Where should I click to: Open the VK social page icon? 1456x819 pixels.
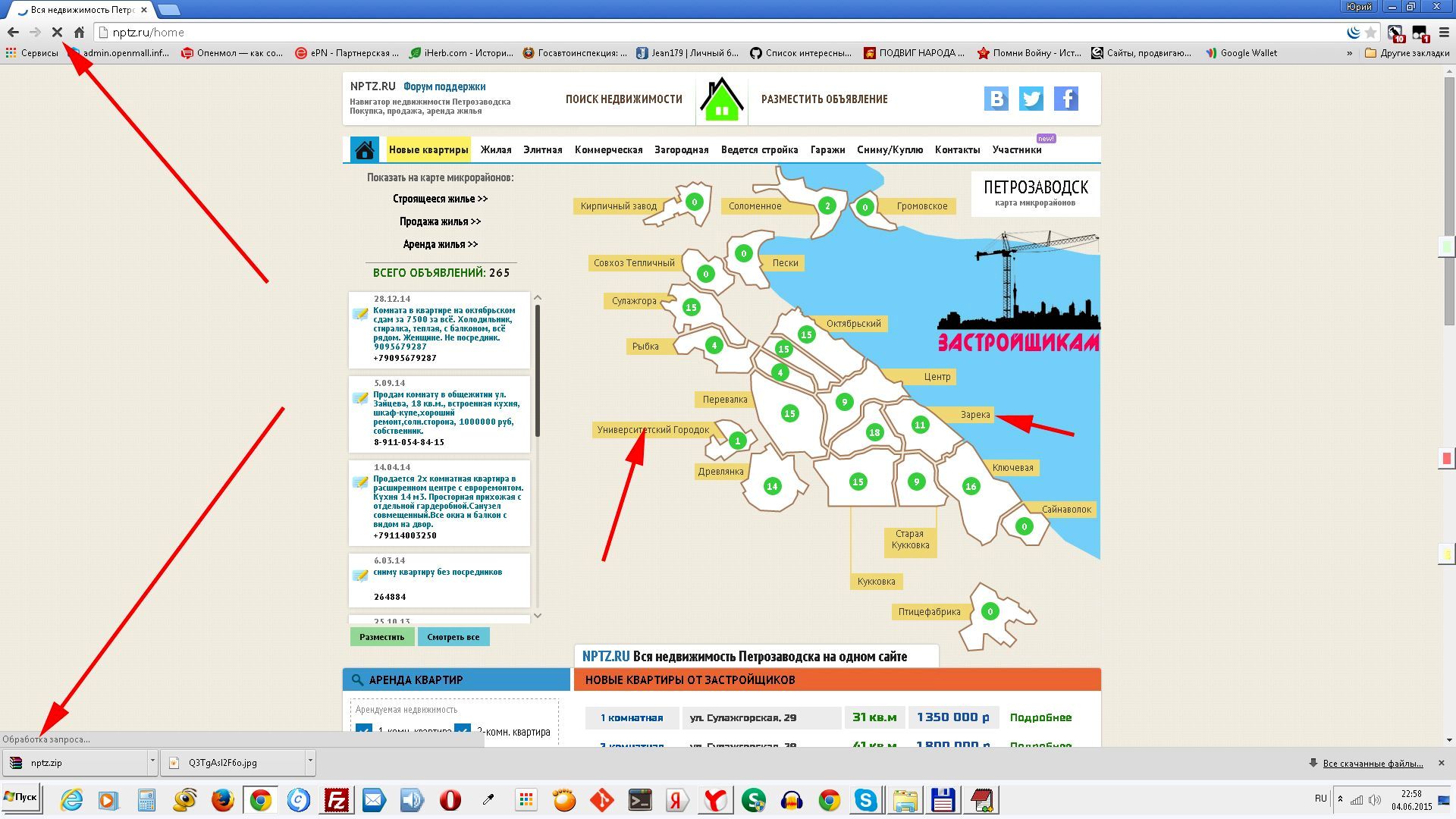tap(996, 99)
